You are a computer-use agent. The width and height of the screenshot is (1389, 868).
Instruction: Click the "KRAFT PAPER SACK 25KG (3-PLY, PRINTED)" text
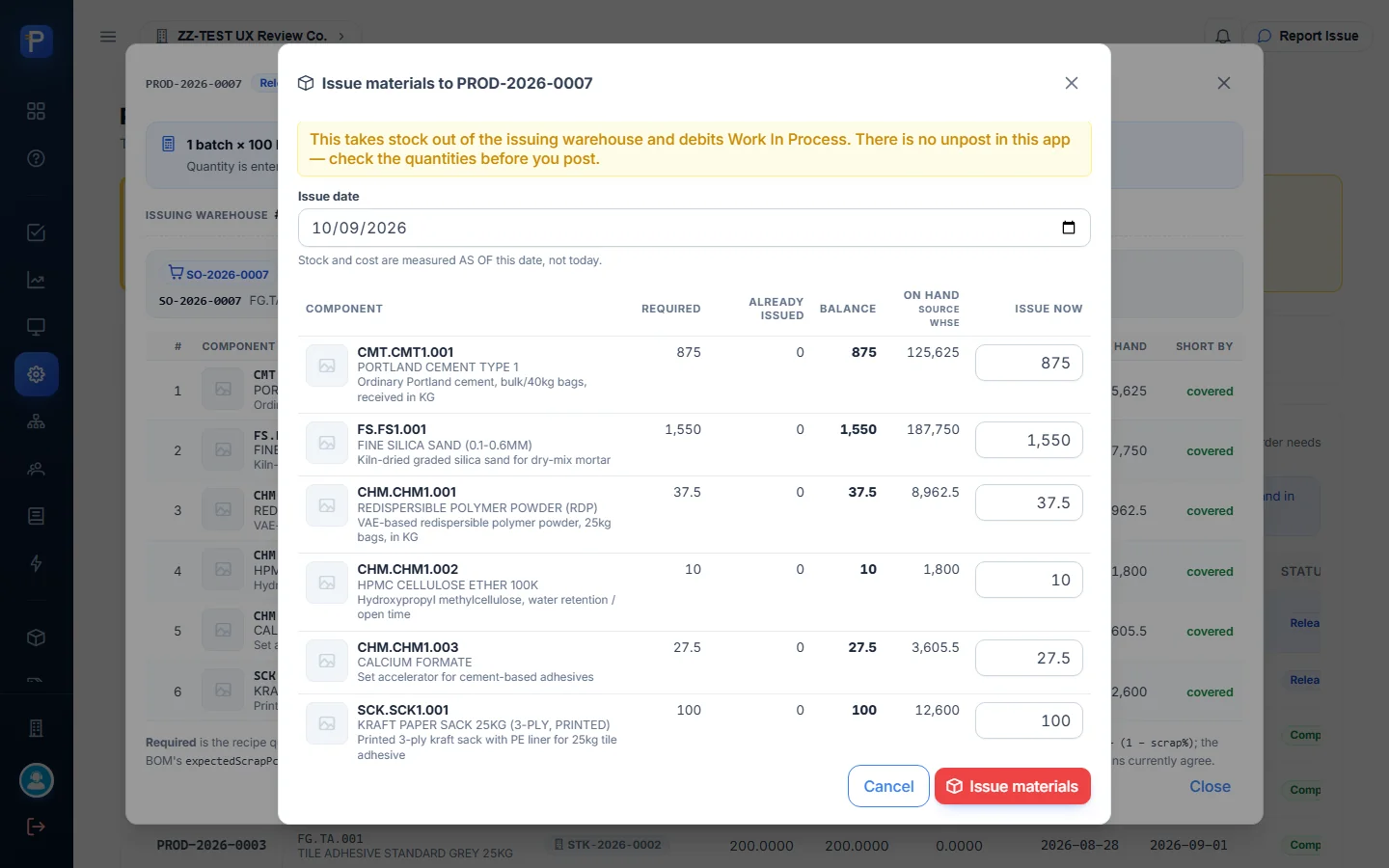click(483, 725)
